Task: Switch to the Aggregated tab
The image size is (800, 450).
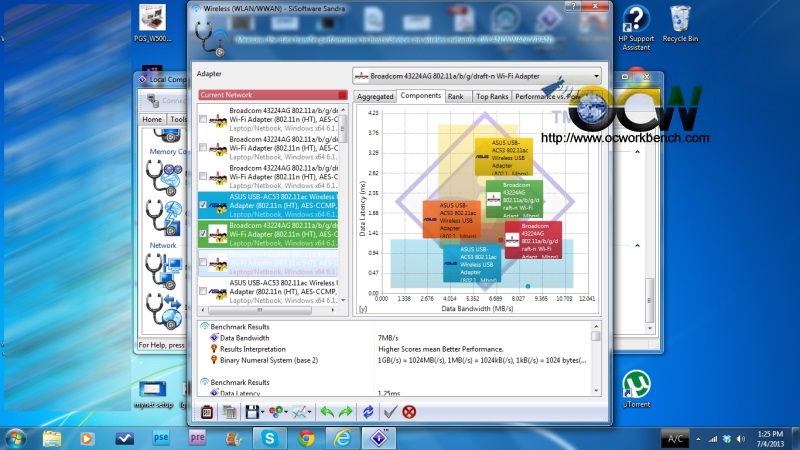Action: click(375, 96)
